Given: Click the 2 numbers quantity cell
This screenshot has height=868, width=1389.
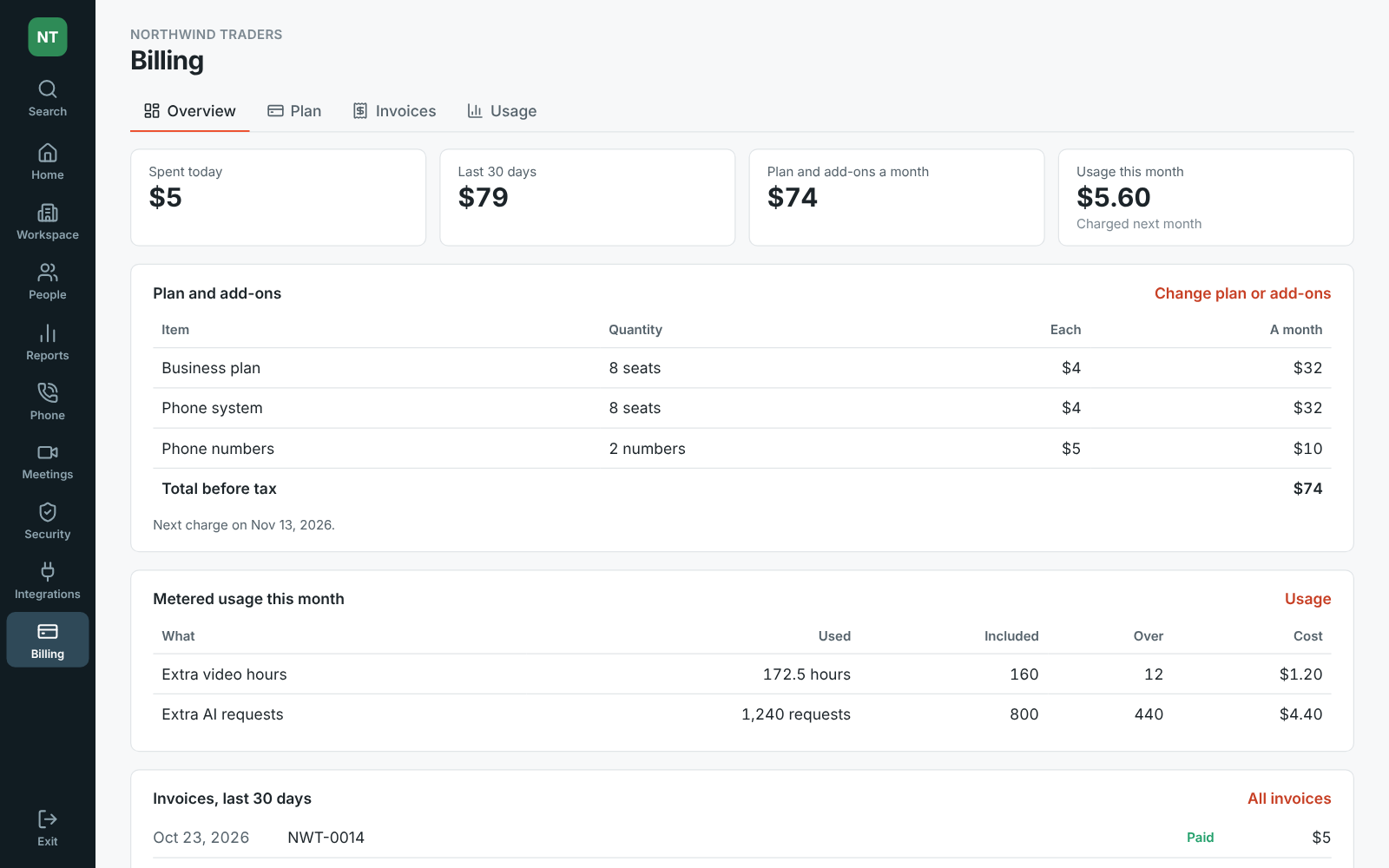Looking at the screenshot, I should pyautogui.click(x=647, y=449).
